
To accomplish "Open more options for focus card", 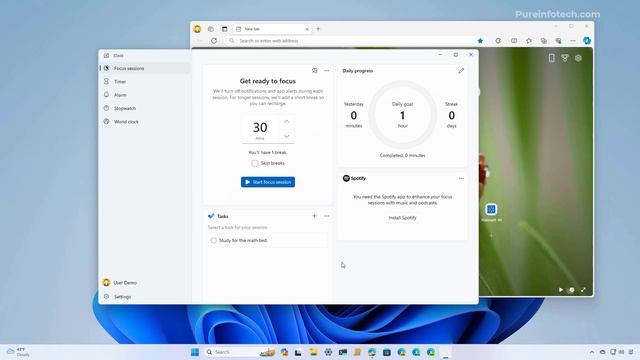I will click(x=327, y=71).
